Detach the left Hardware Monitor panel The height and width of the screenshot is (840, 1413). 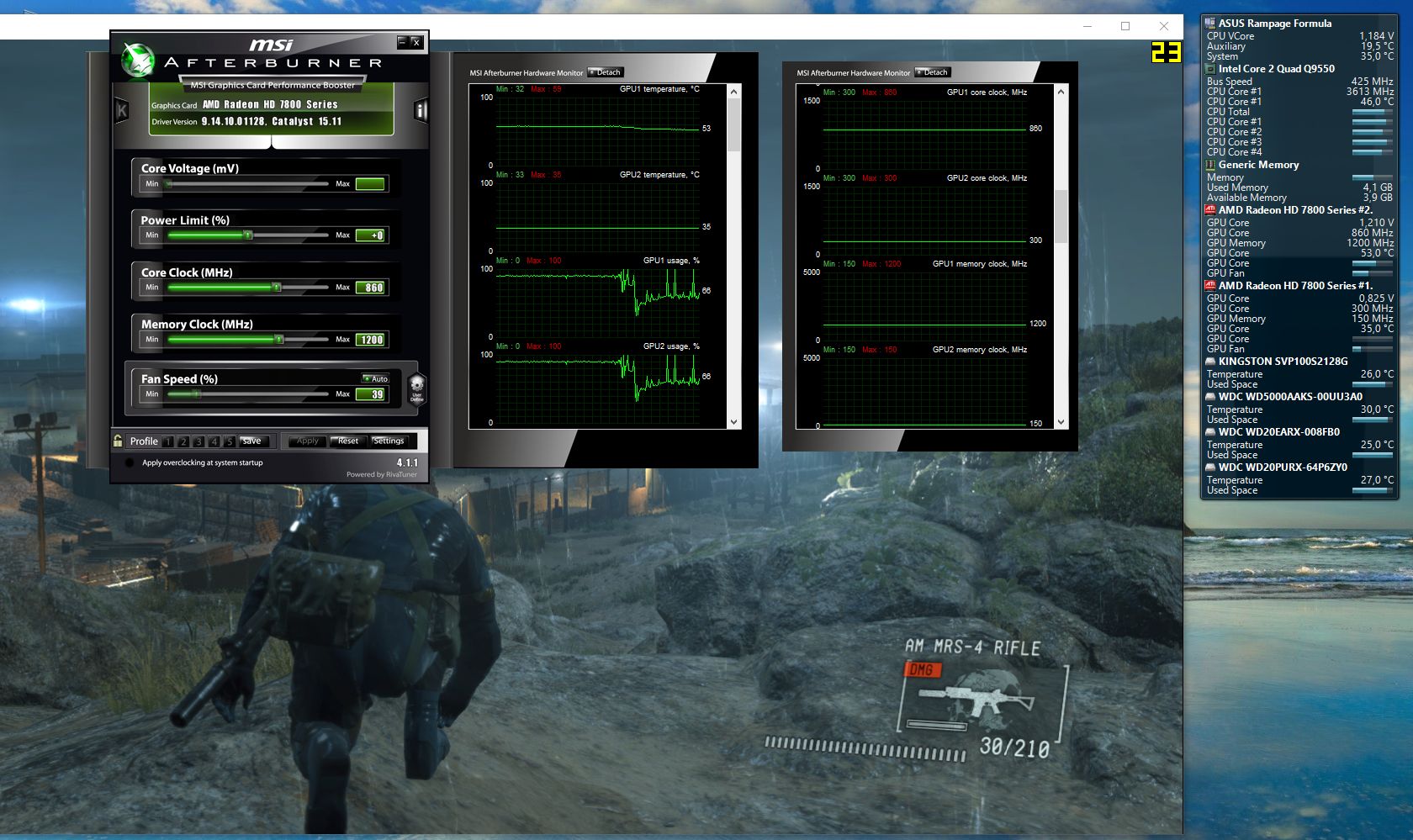(605, 72)
